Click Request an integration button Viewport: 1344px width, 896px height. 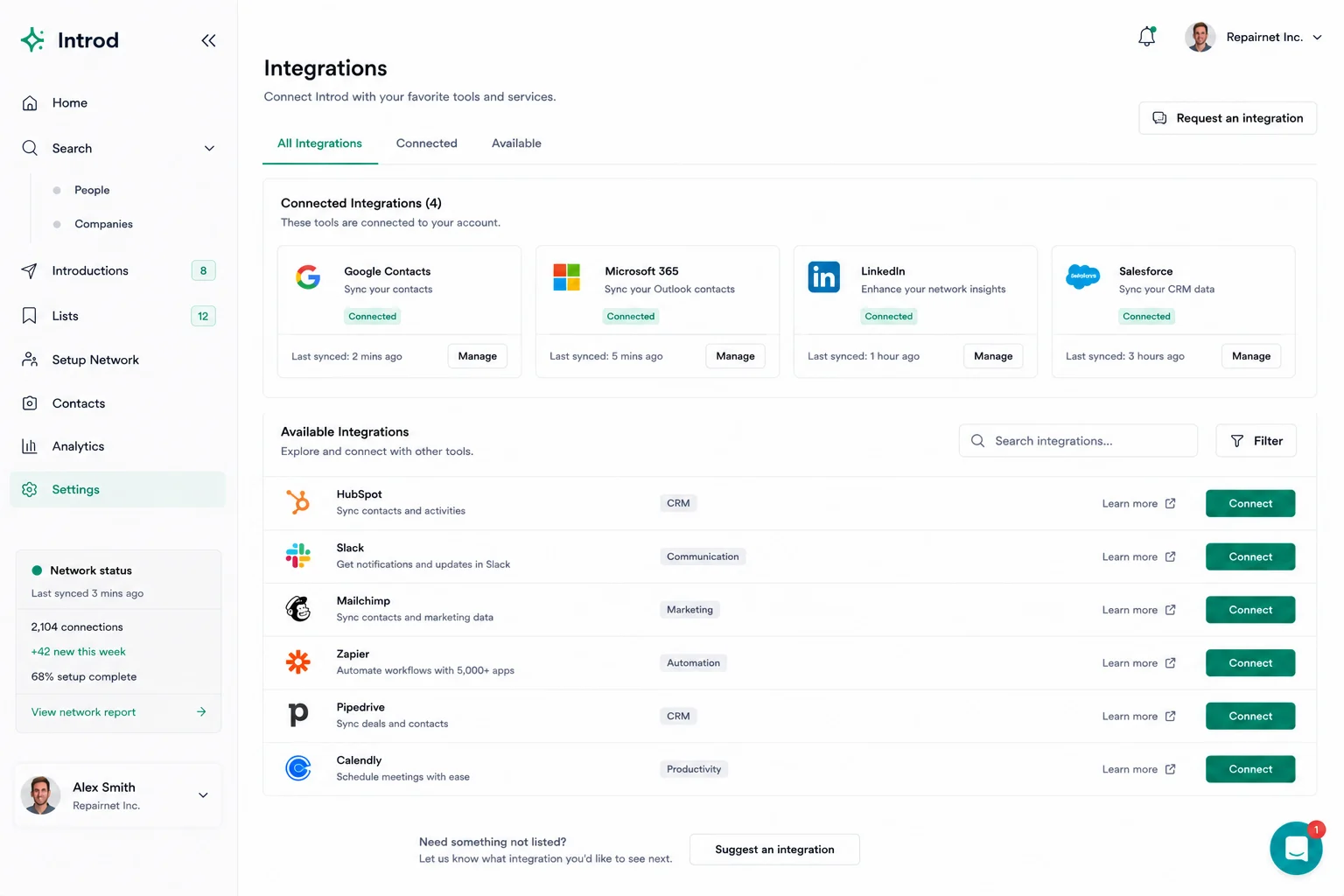click(x=1228, y=118)
